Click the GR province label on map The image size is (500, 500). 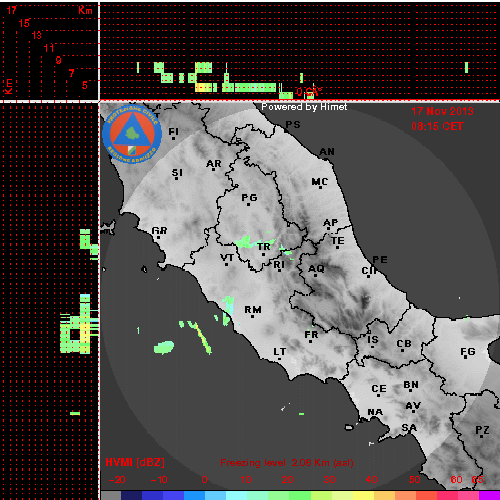(x=159, y=230)
